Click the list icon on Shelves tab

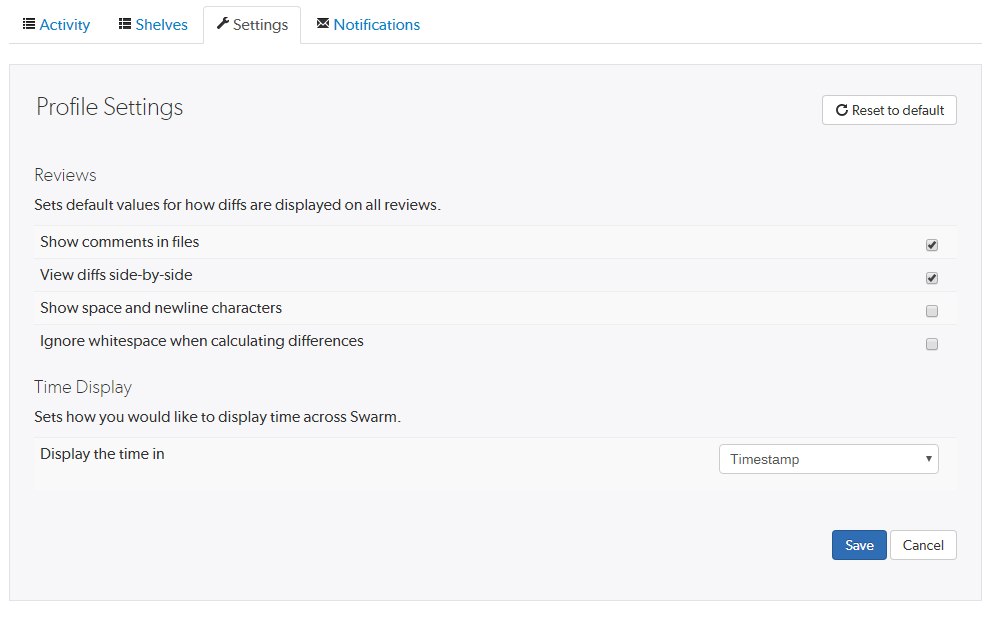[122, 23]
